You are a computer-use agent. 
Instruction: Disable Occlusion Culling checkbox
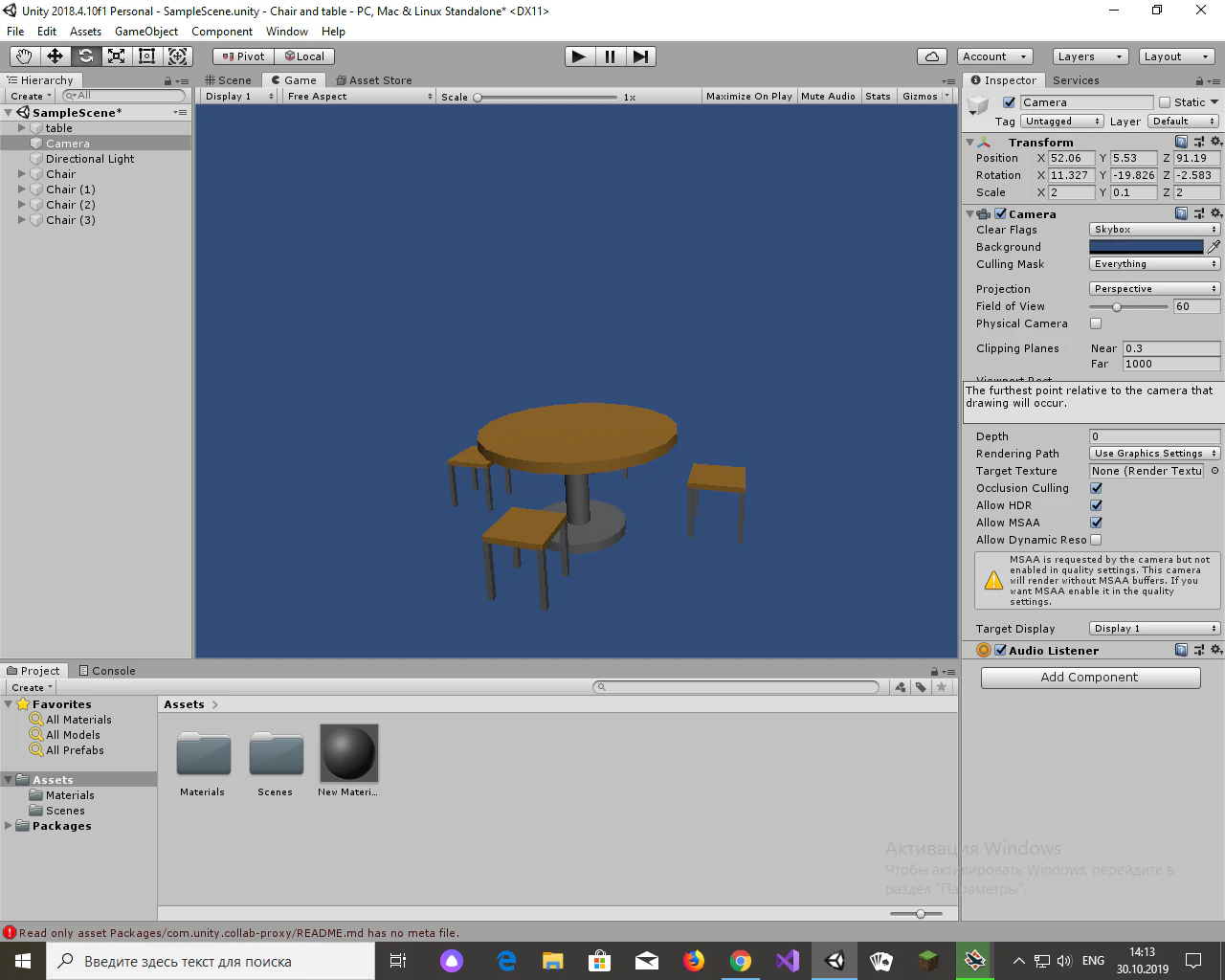[x=1096, y=488]
